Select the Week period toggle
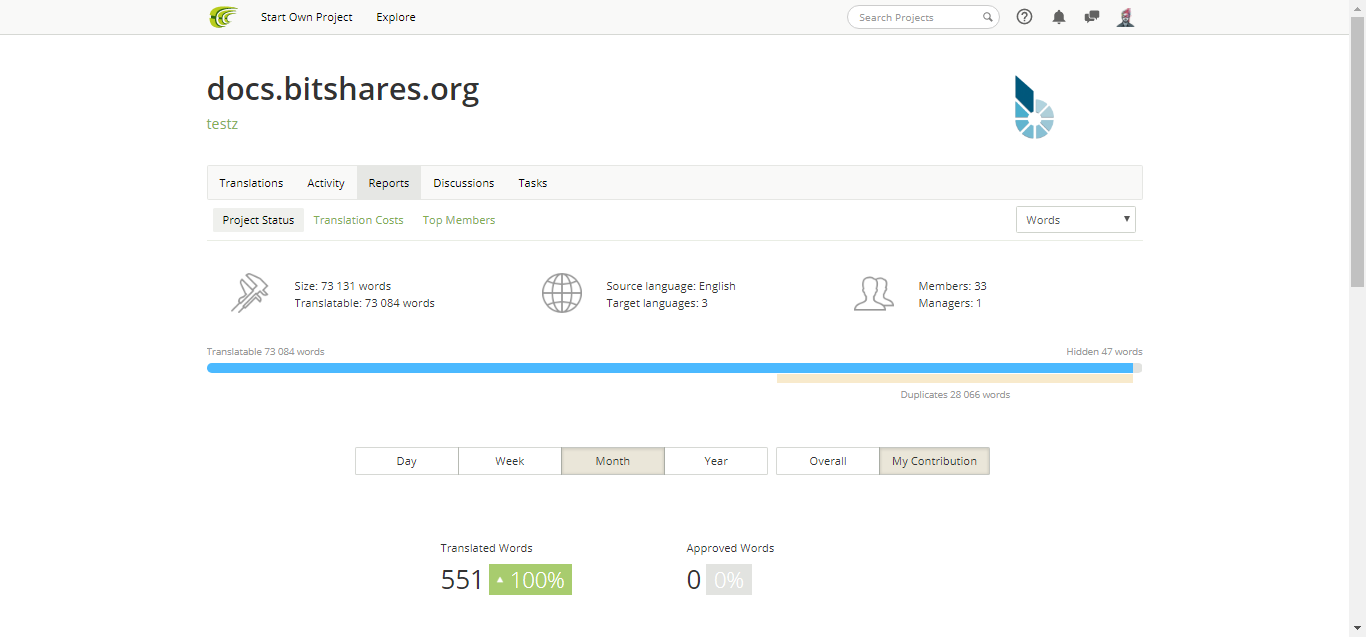Viewport: 1366px width, 637px height. 510,461
